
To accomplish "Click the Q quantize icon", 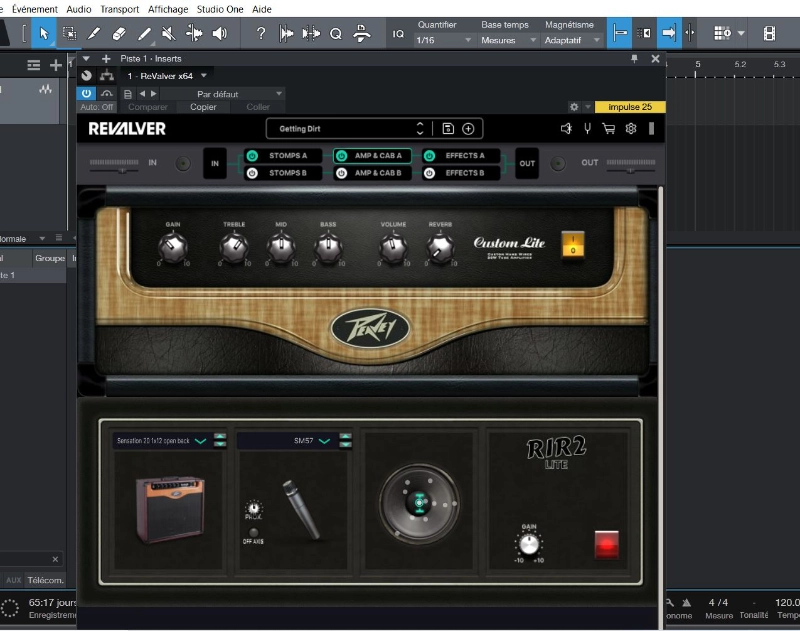I will 336,34.
